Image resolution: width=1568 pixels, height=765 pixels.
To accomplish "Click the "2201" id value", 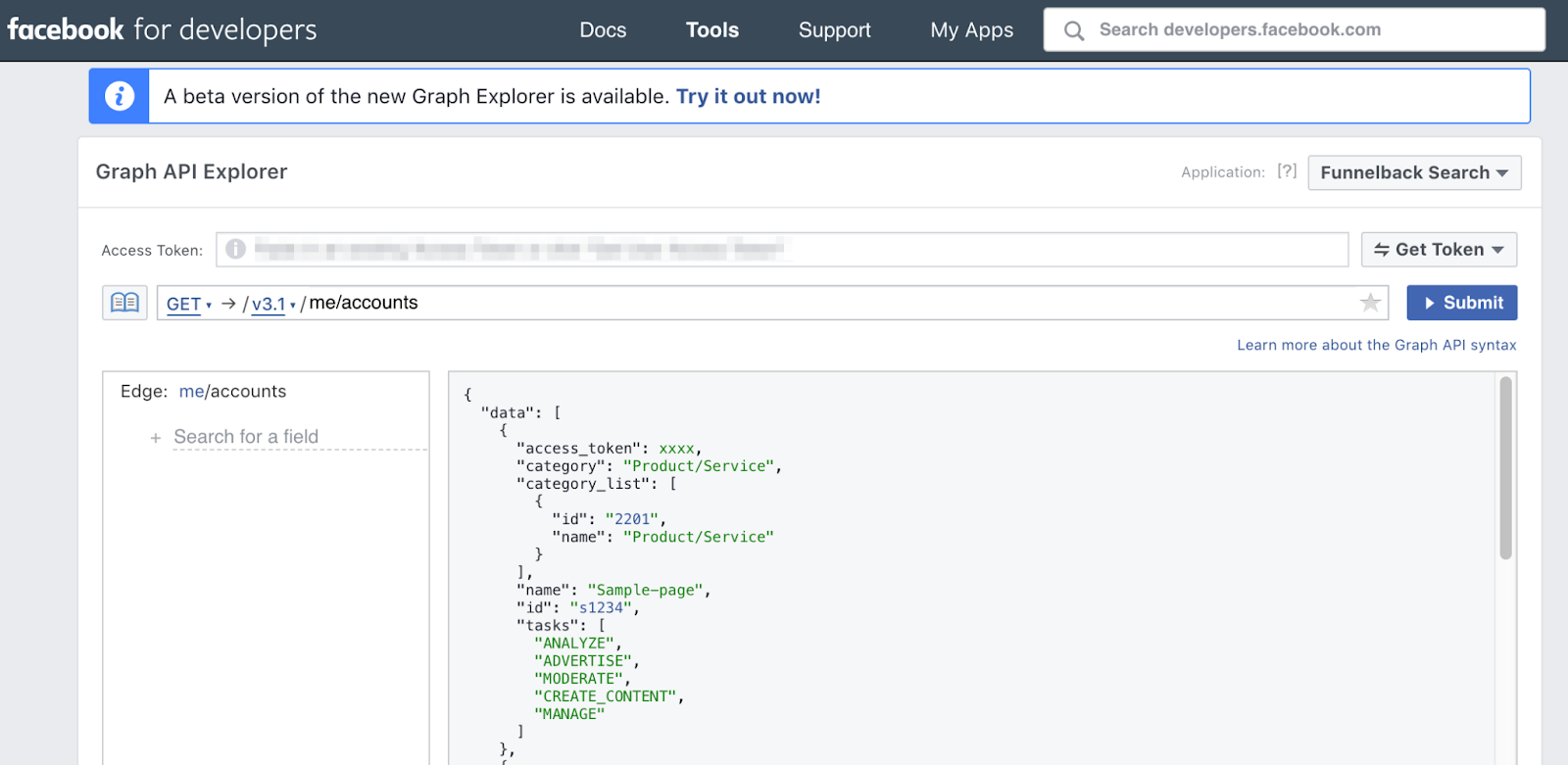I will pos(632,519).
